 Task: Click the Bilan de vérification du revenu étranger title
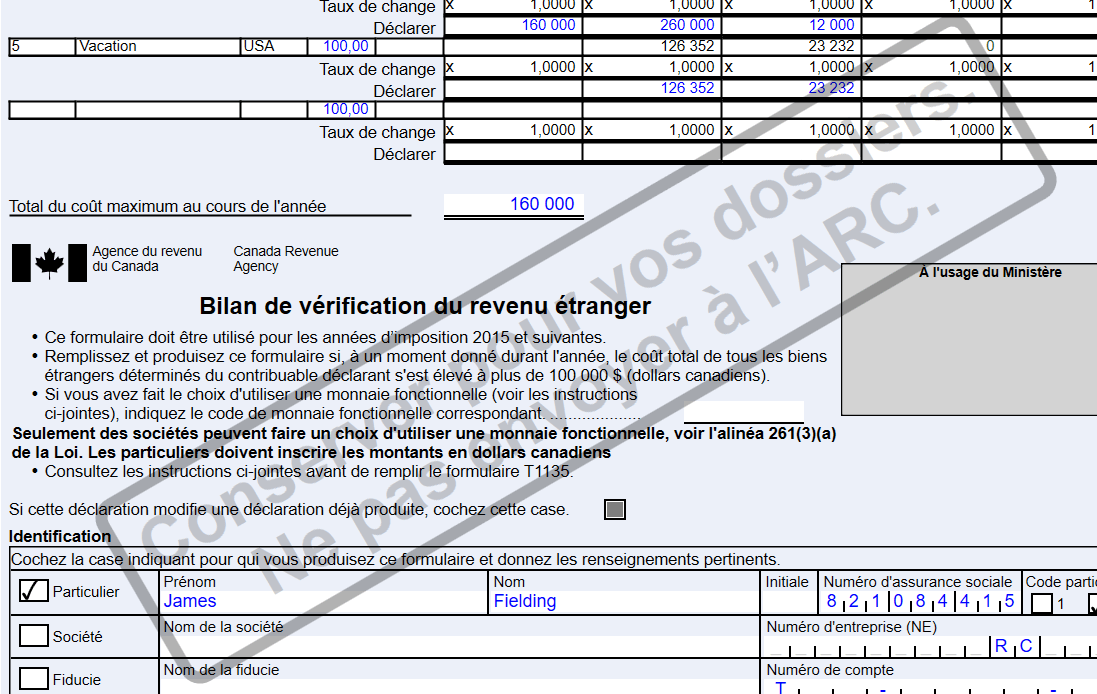[x=425, y=306]
